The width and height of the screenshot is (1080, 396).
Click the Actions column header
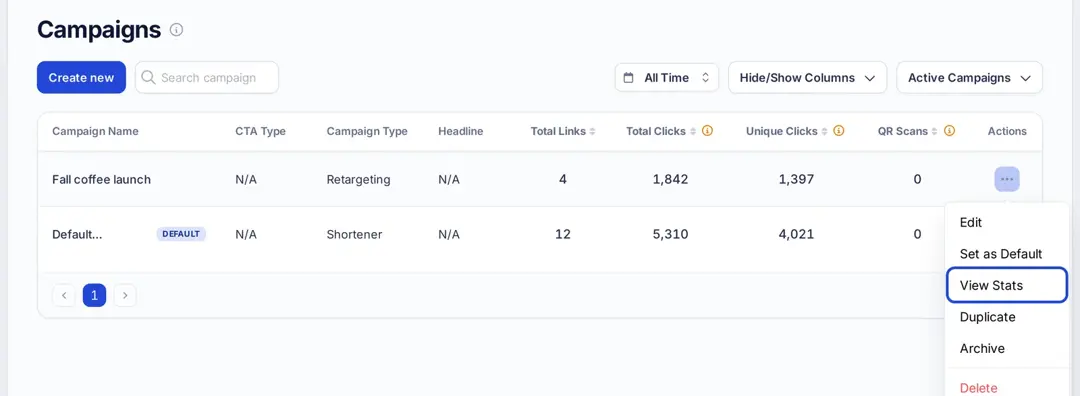[1007, 132]
